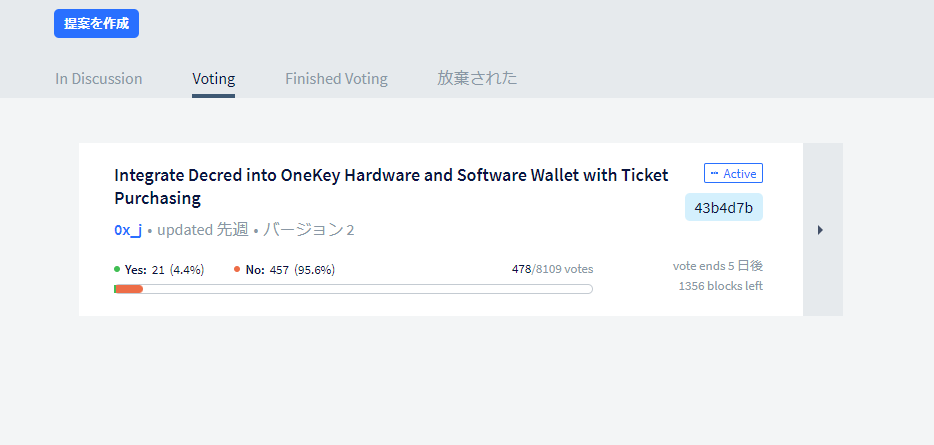Screen dimensions: 934x445
Task: Click the 1356 blocks left label
Action: click(720, 286)
